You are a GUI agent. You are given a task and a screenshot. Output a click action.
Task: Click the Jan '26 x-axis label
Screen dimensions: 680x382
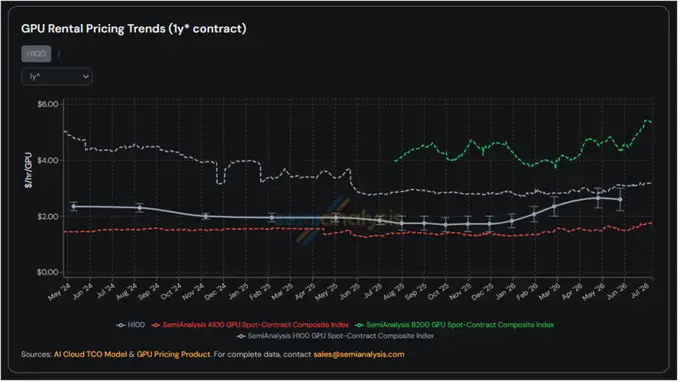click(506, 292)
